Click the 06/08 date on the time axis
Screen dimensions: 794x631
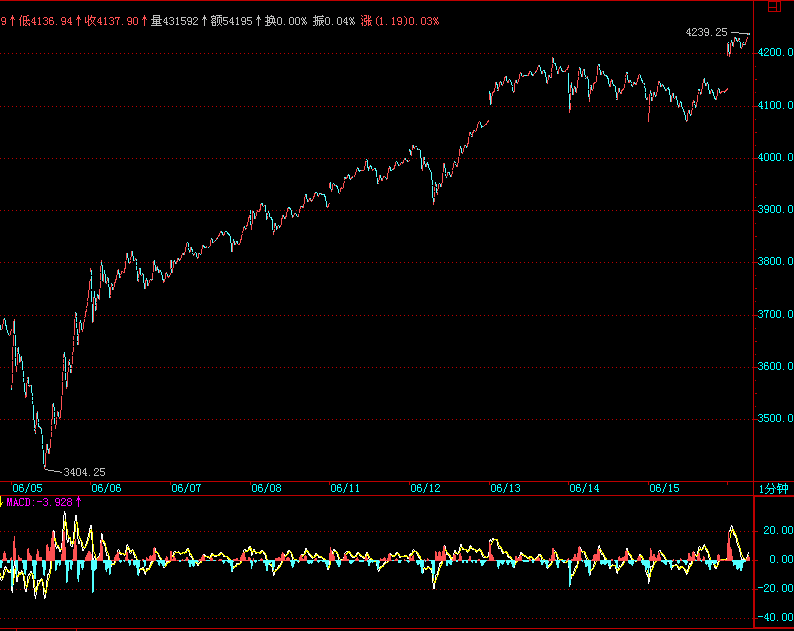point(266,488)
